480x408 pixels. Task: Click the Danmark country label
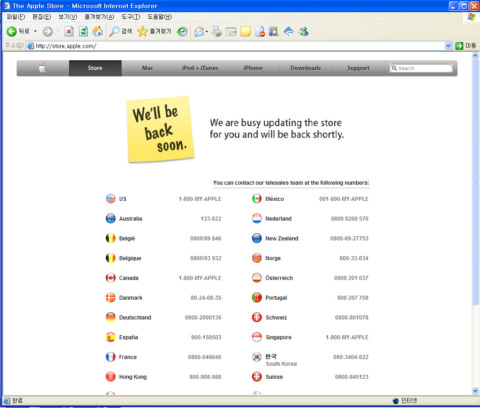click(x=131, y=298)
